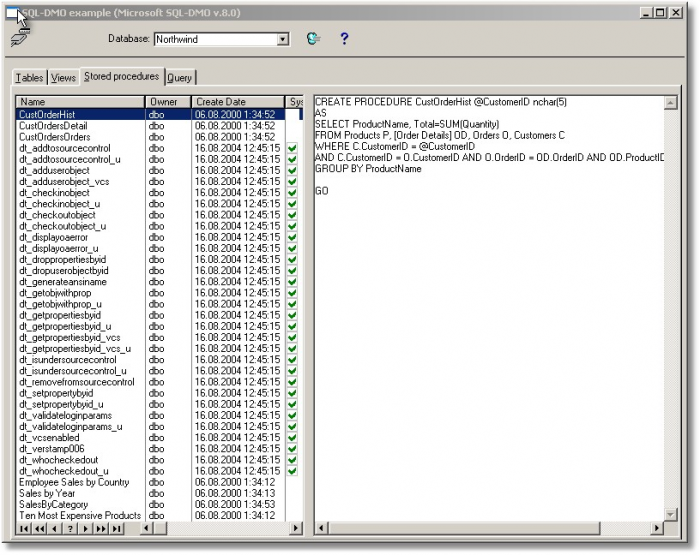The image size is (700, 555).
Task: Switch to the Tables tab
Action: [29, 78]
